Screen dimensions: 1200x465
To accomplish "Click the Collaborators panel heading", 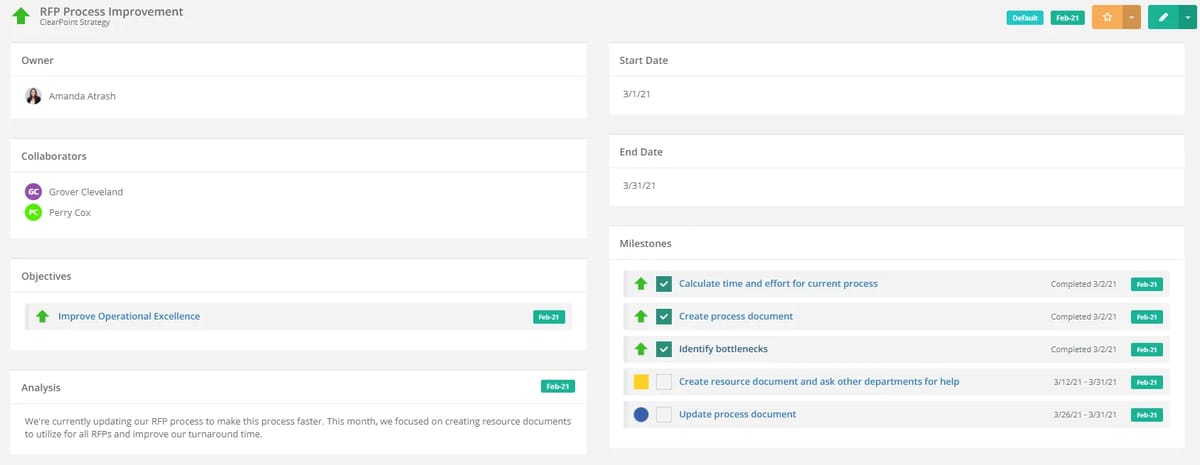I will (x=54, y=156).
